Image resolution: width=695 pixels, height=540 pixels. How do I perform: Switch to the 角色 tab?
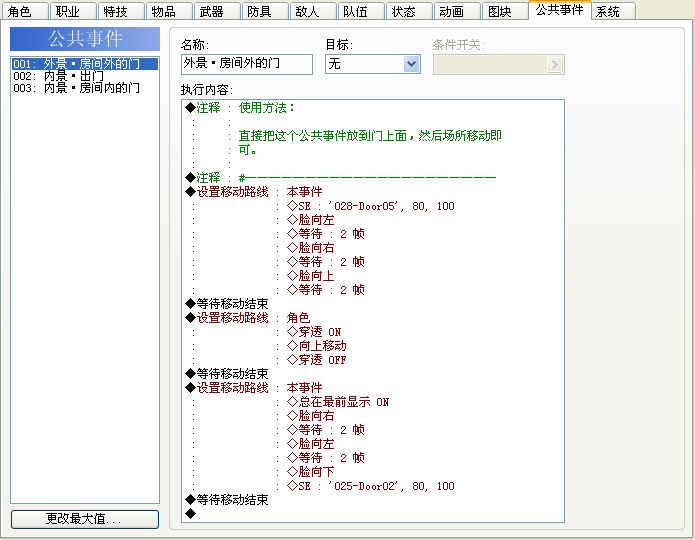pyautogui.click(x=25, y=11)
